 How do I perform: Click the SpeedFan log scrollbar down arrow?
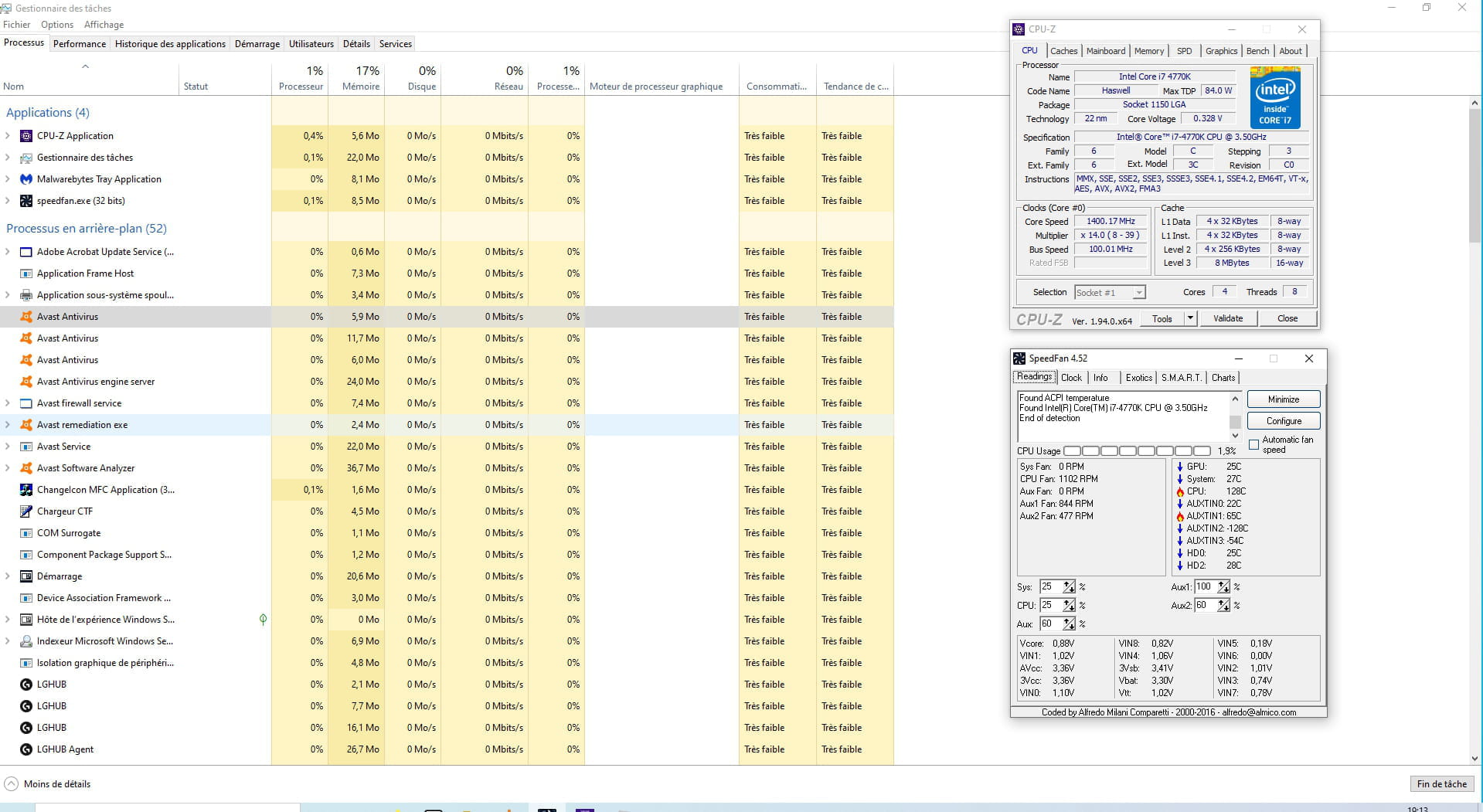pos(1235,436)
